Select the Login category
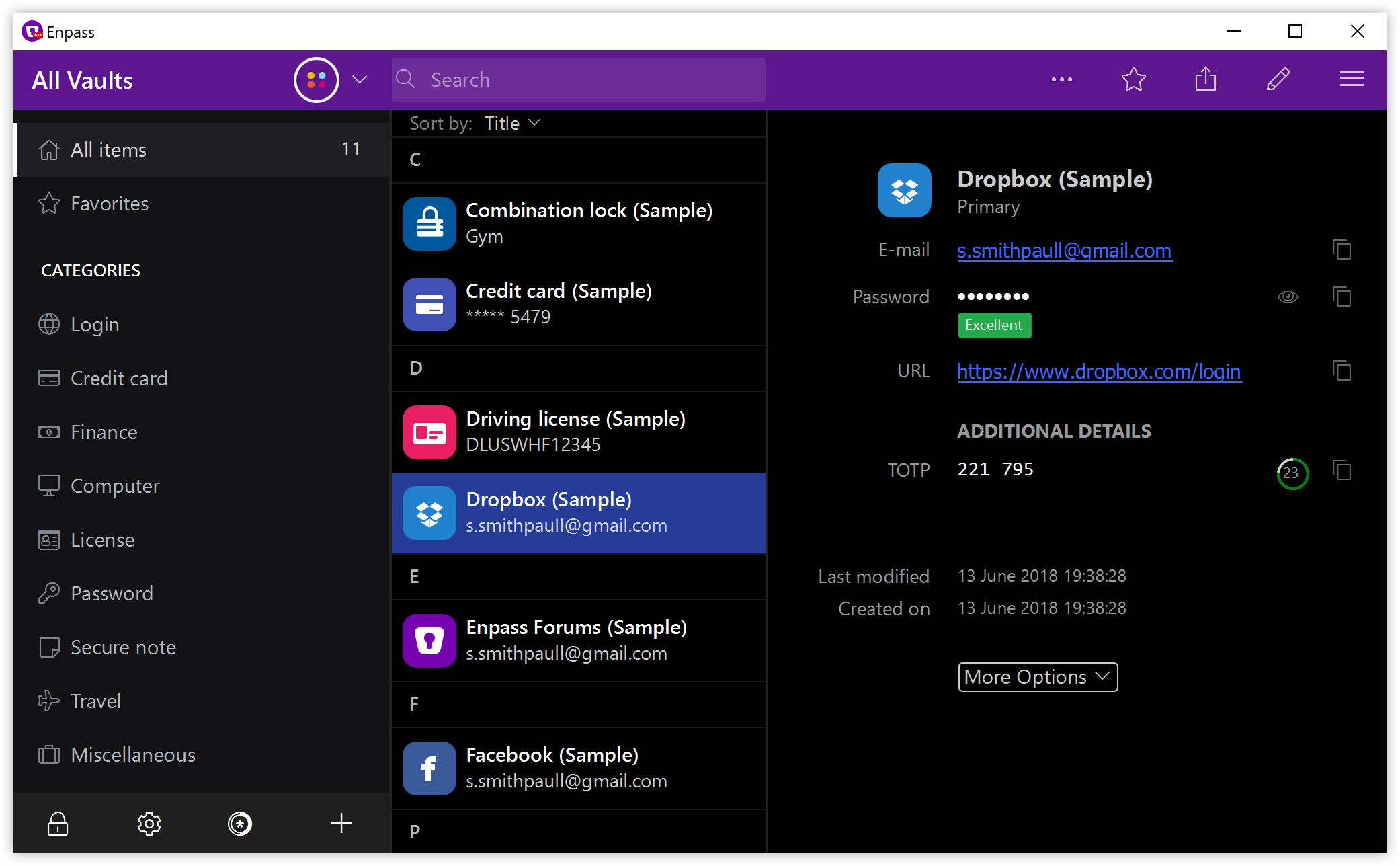 202,324
